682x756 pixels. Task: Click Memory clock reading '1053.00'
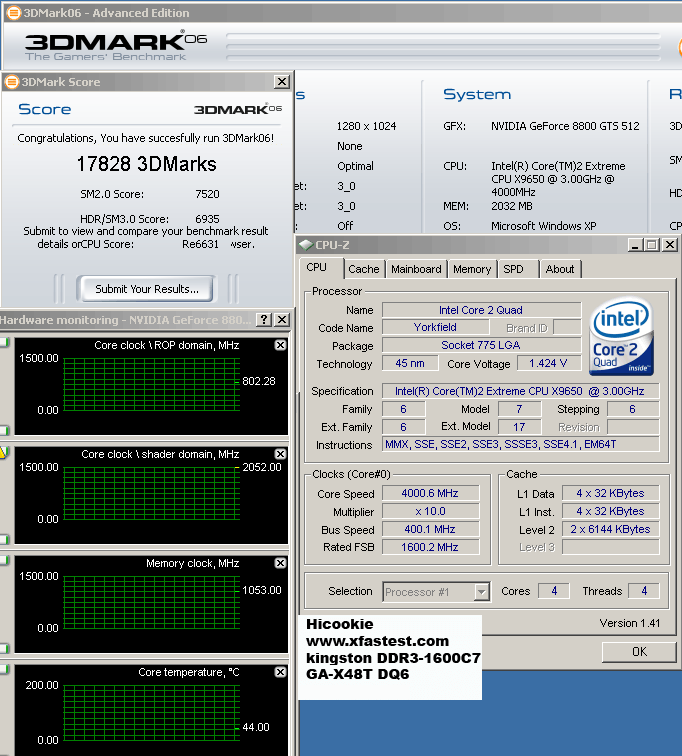[x=262, y=590]
